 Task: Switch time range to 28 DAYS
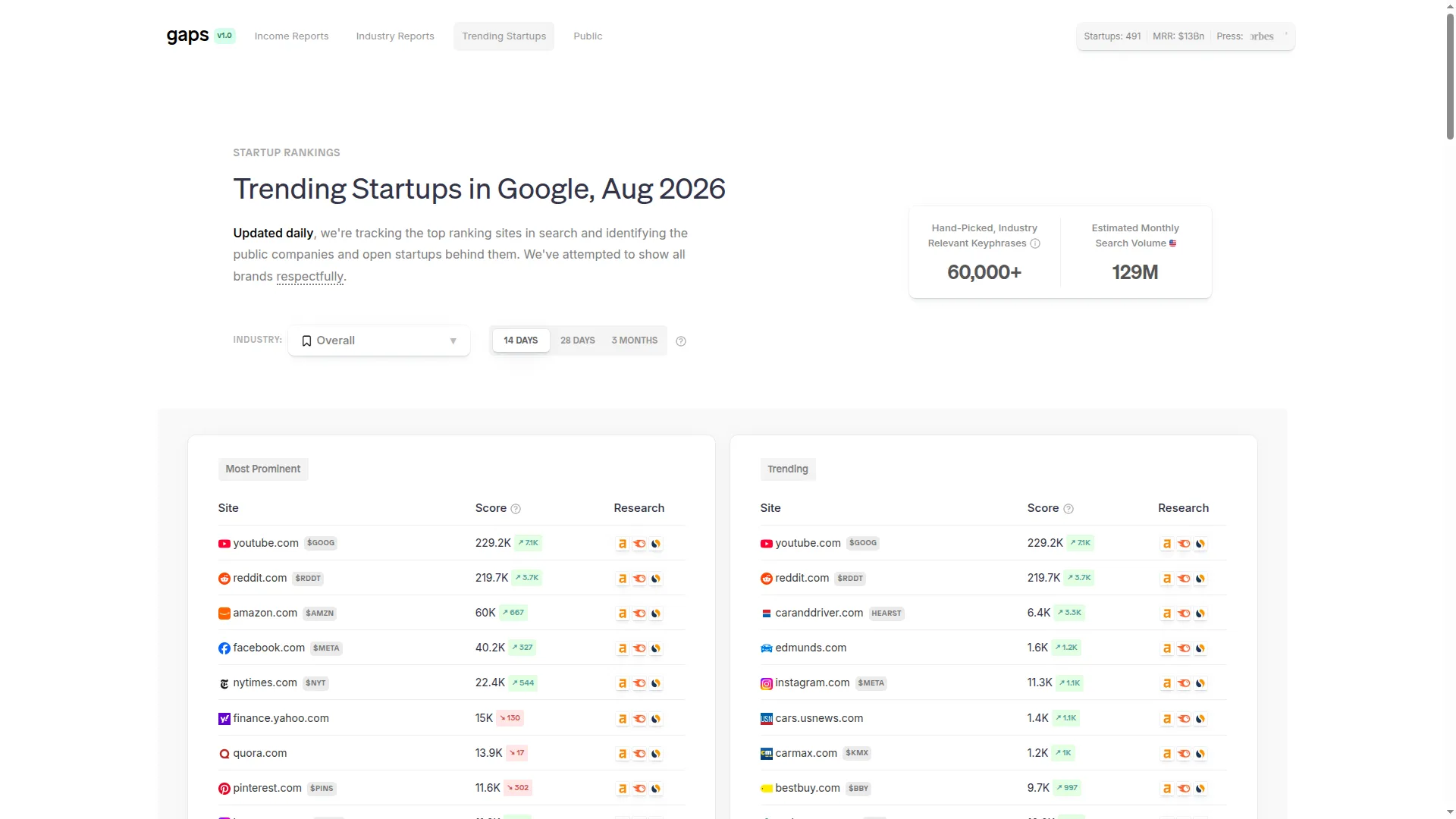[578, 340]
